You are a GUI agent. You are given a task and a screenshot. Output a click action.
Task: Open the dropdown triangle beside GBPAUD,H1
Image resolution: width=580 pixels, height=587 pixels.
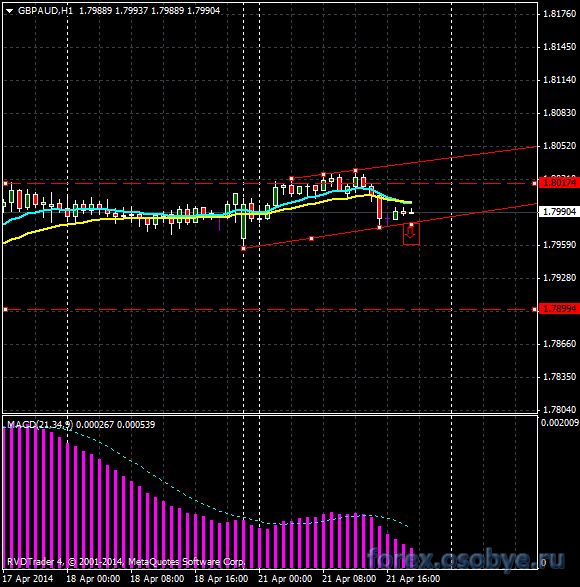(9, 11)
